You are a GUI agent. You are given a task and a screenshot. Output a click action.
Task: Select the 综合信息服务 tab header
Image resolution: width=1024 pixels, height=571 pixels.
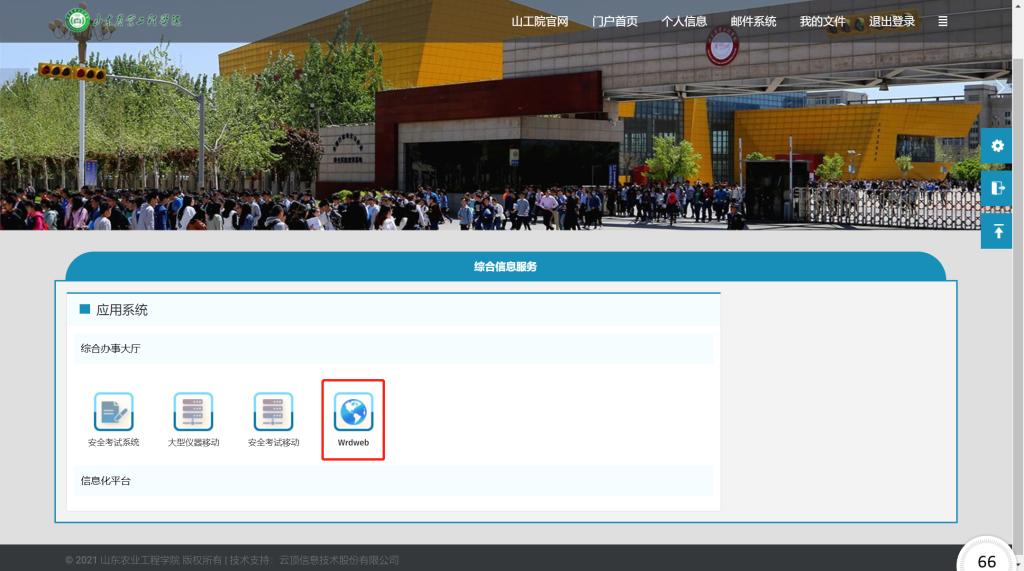click(505, 267)
